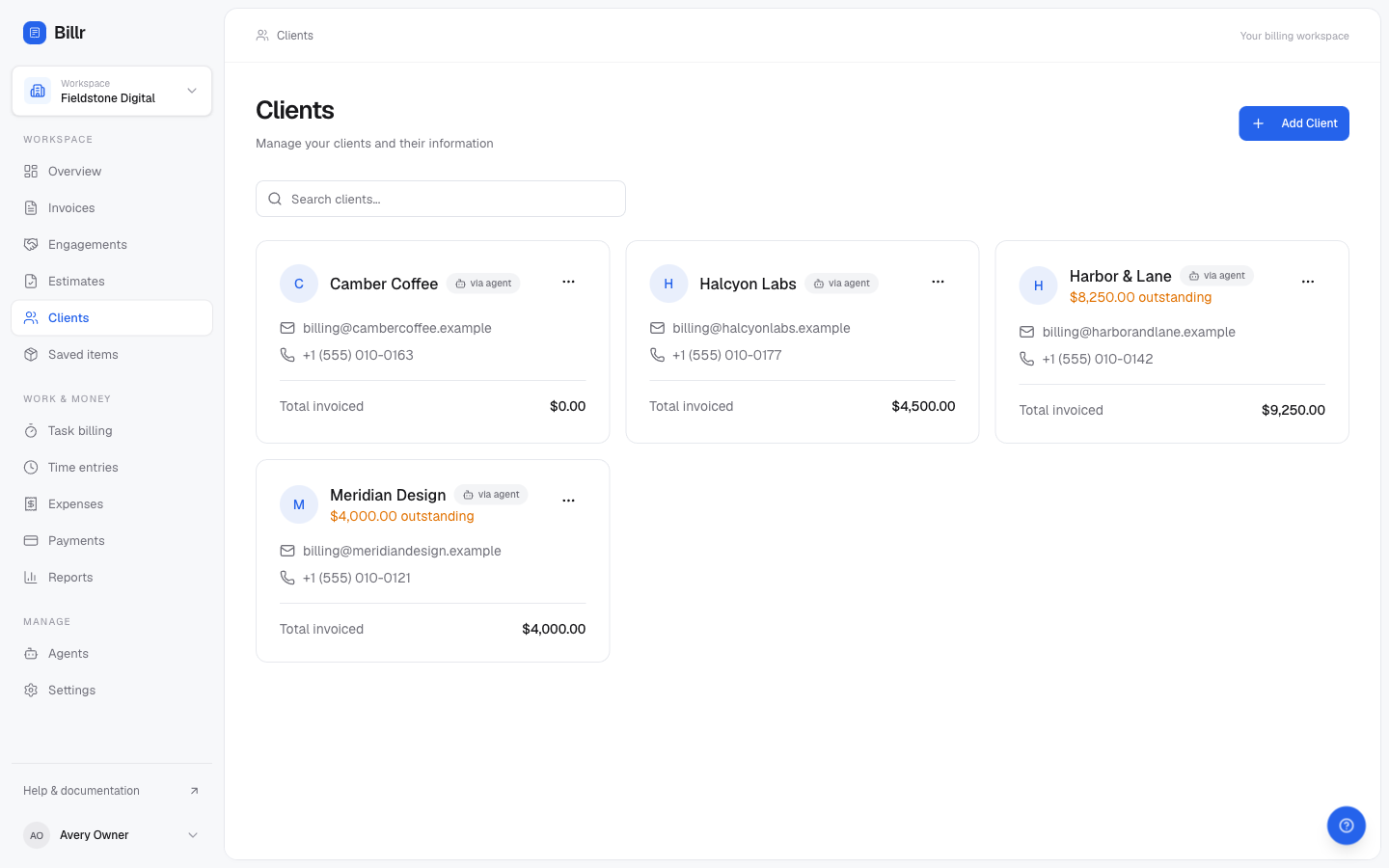This screenshot has width=1389, height=868.
Task: Click the Camber Coffee email envelope icon
Action: point(287,328)
